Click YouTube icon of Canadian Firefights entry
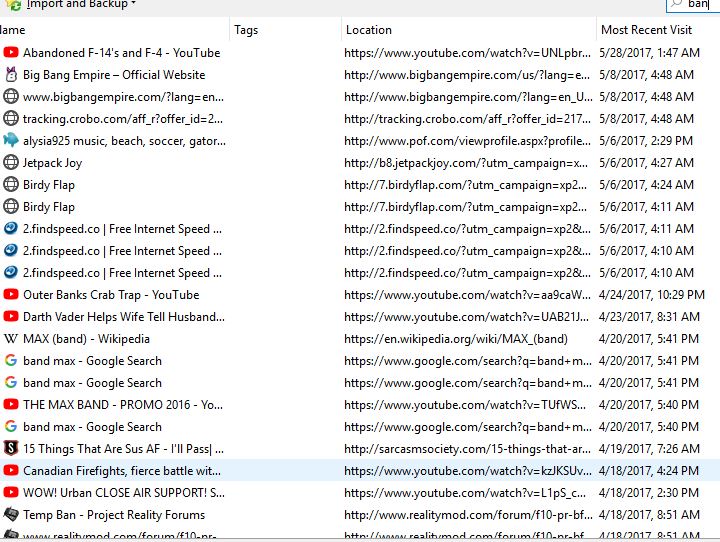The width and height of the screenshot is (720, 542). click(11, 470)
